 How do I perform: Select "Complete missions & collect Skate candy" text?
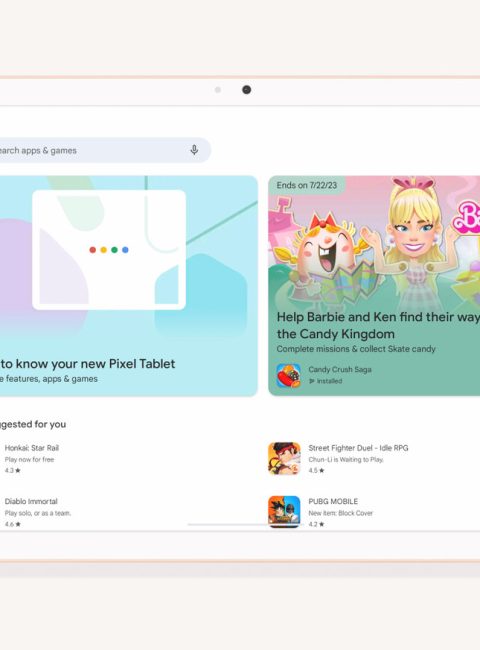click(356, 349)
